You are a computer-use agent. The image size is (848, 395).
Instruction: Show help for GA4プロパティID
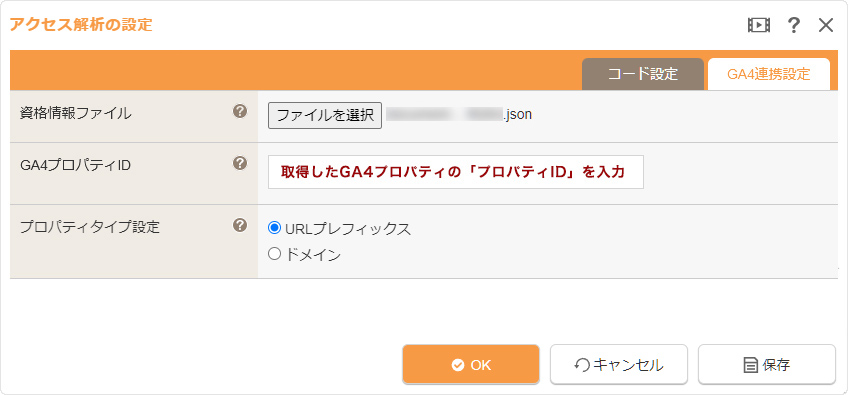(x=240, y=163)
